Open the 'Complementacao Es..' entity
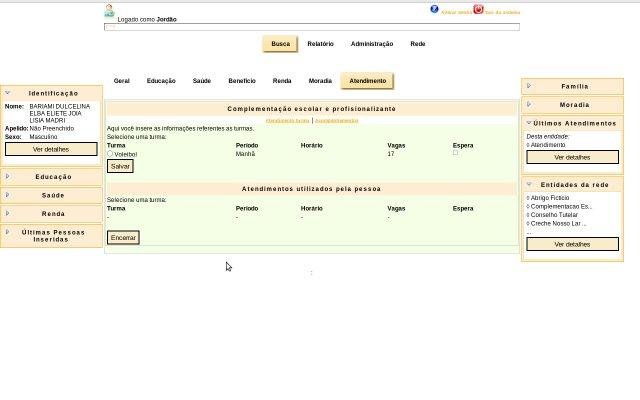Screen dimensions: 640x400 pos(561,207)
